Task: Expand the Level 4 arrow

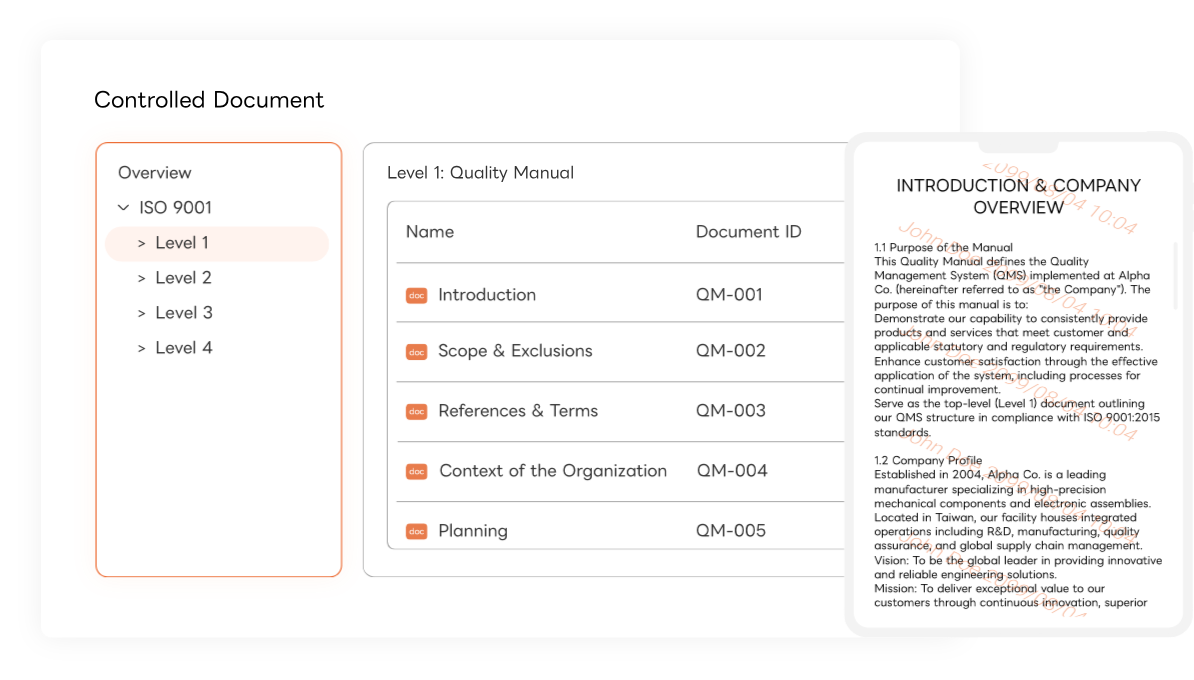Action: (x=141, y=348)
